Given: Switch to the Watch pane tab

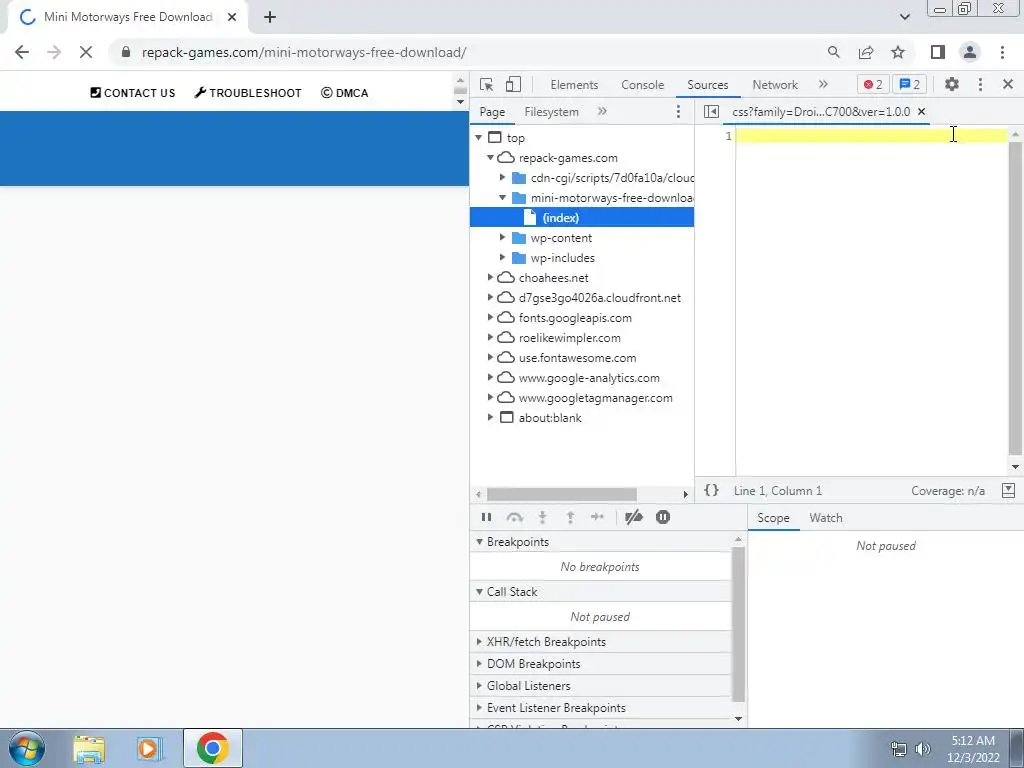Looking at the screenshot, I should (825, 518).
